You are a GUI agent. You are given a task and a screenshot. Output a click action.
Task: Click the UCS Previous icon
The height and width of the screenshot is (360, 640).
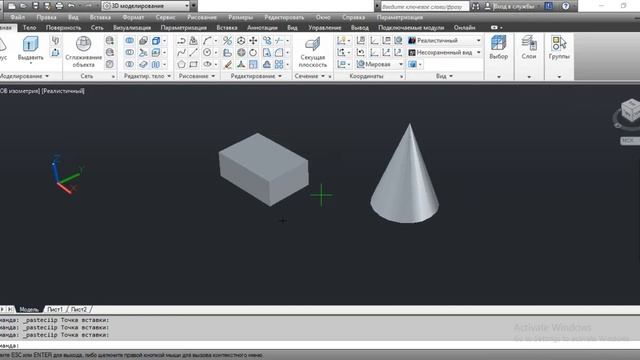(360, 52)
